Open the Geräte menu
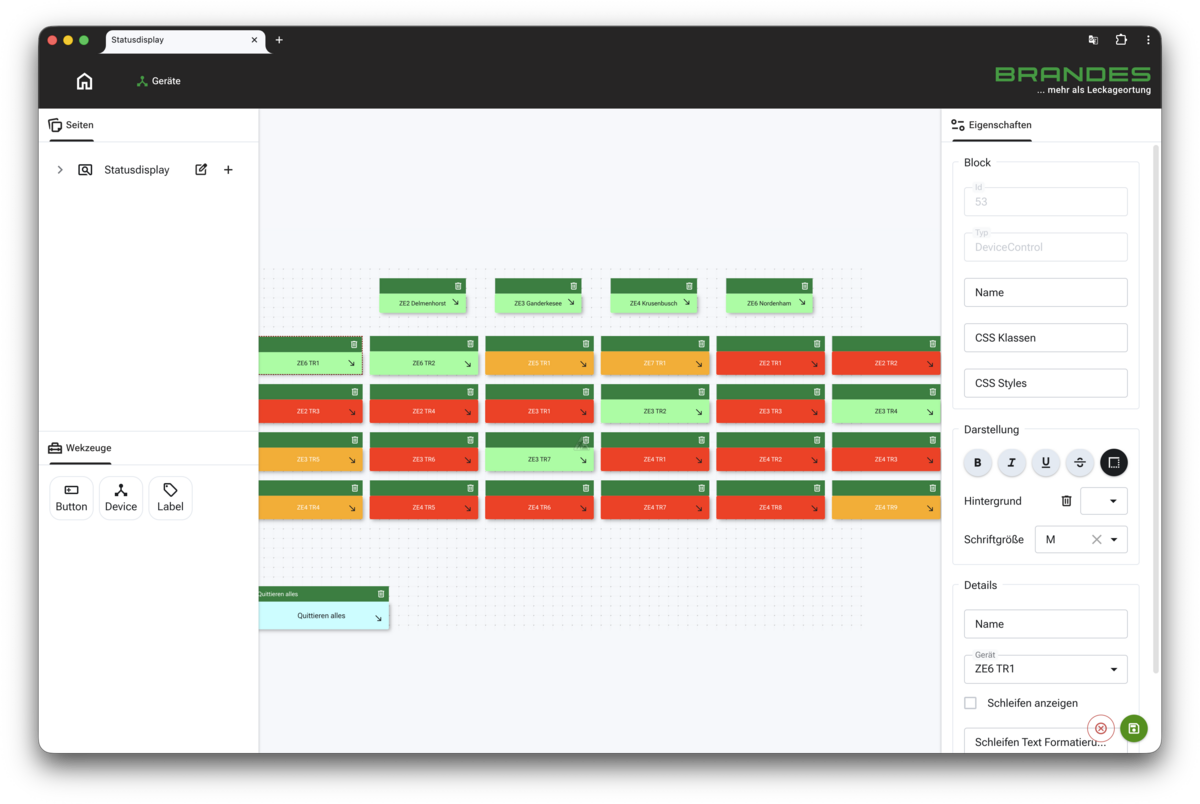The width and height of the screenshot is (1200, 804). [x=158, y=81]
